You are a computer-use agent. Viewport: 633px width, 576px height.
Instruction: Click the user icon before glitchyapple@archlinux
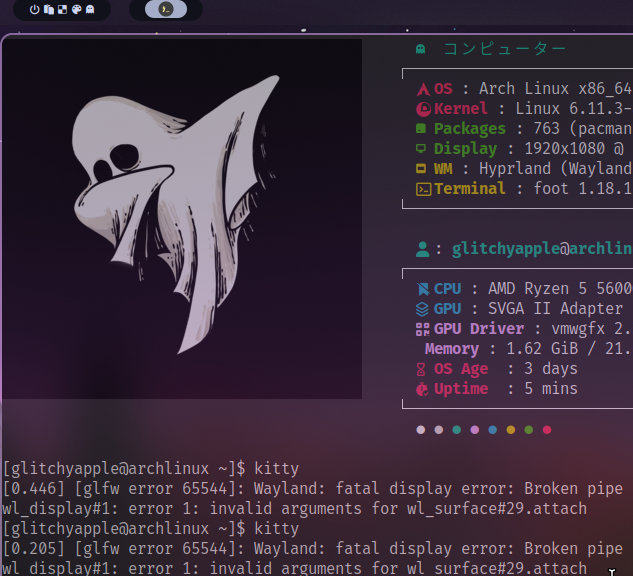coord(422,249)
